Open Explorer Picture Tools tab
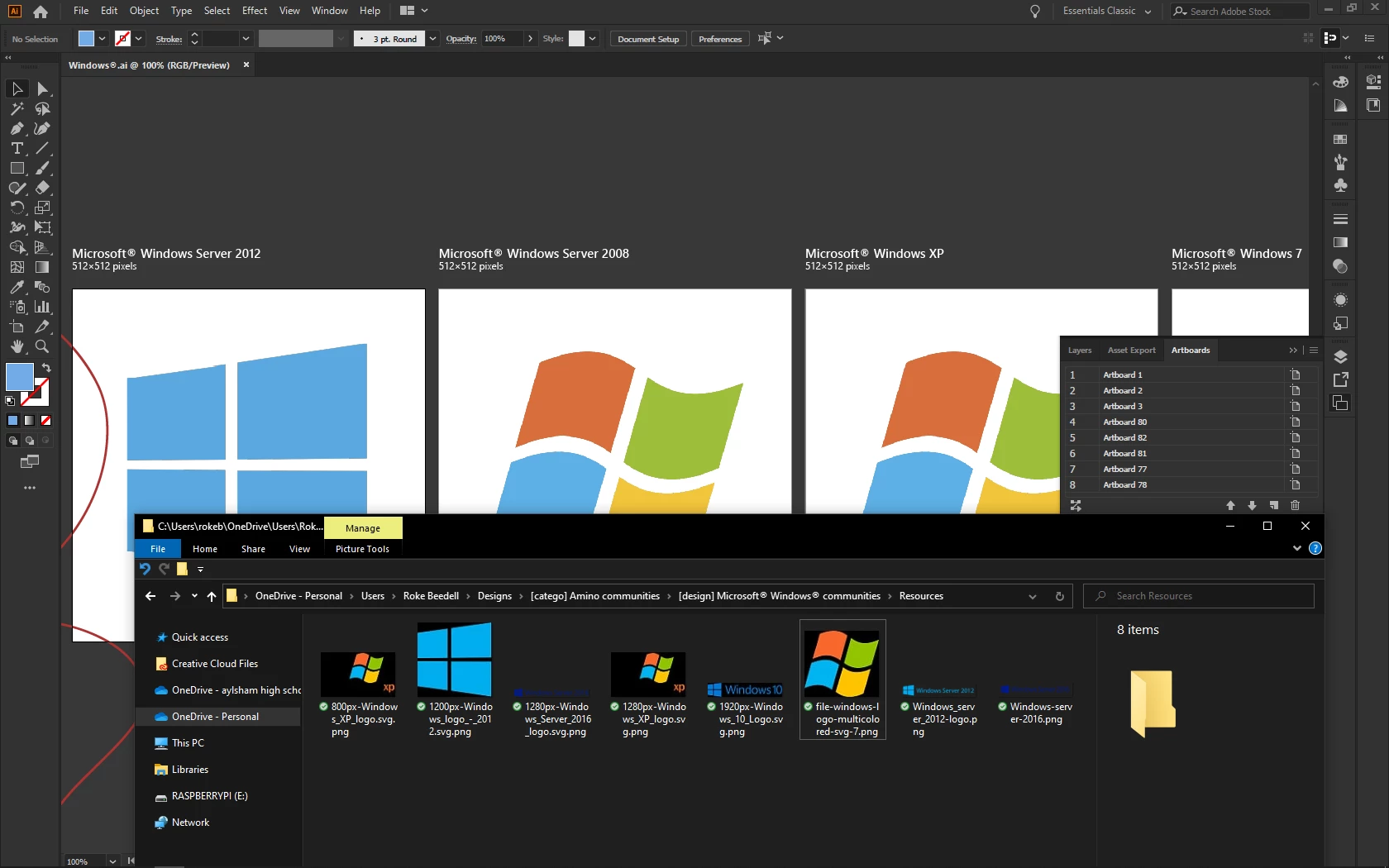The image size is (1389, 868). pos(362,549)
